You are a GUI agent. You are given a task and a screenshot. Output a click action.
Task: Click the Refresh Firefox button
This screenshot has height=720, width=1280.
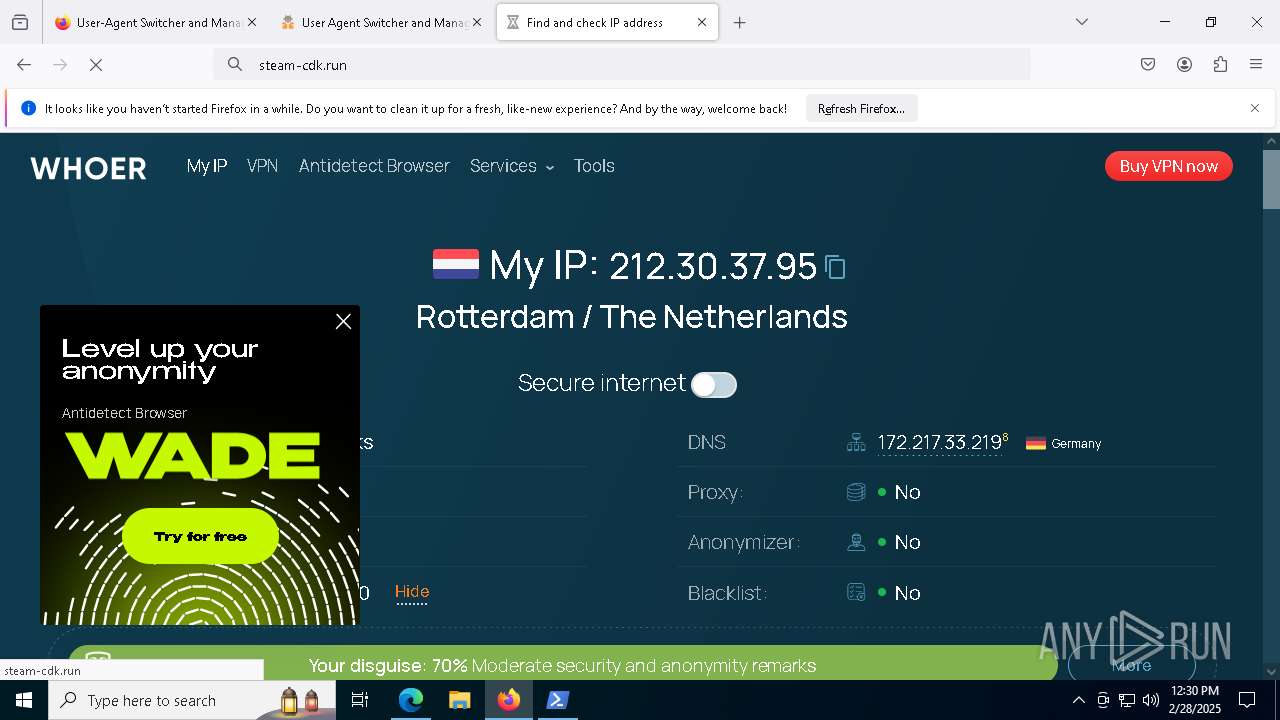click(x=861, y=109)
